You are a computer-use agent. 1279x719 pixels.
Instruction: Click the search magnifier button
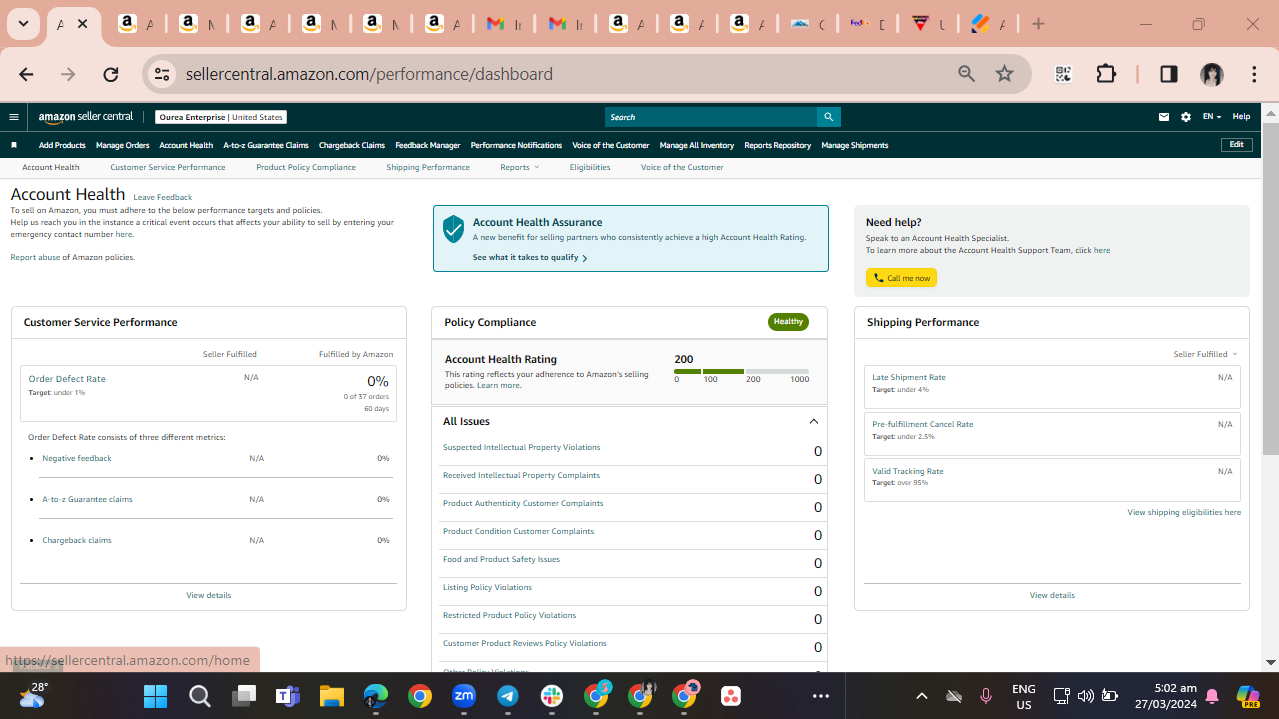(x=828, y=117)
